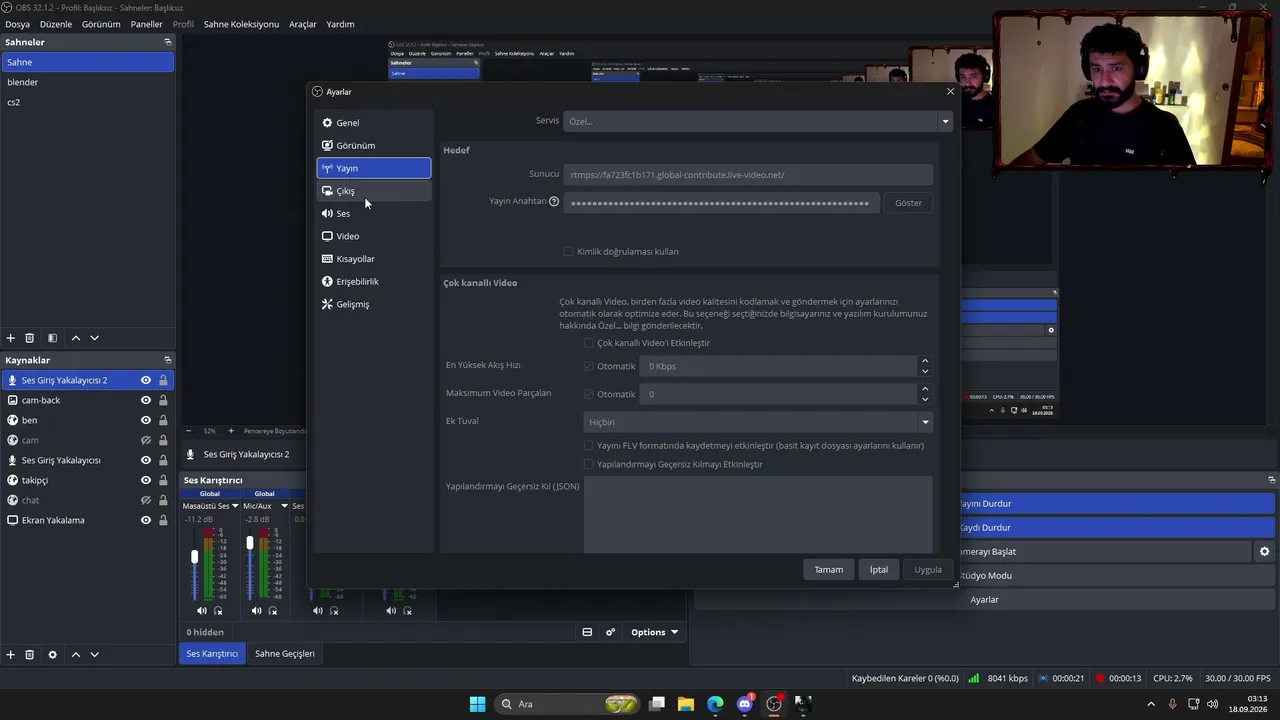Open the Video settings category
This screenshot has height=720, width=1280.
pyautogui.click(x=373, y=236)
